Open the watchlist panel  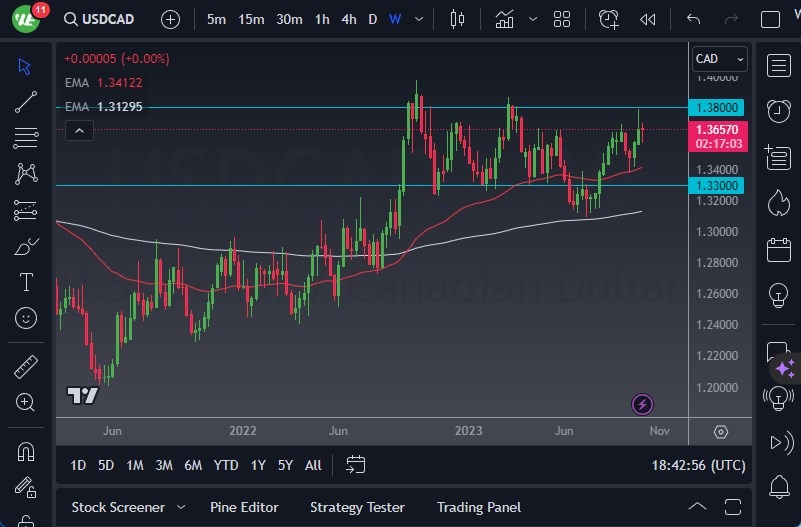(779, 66)
